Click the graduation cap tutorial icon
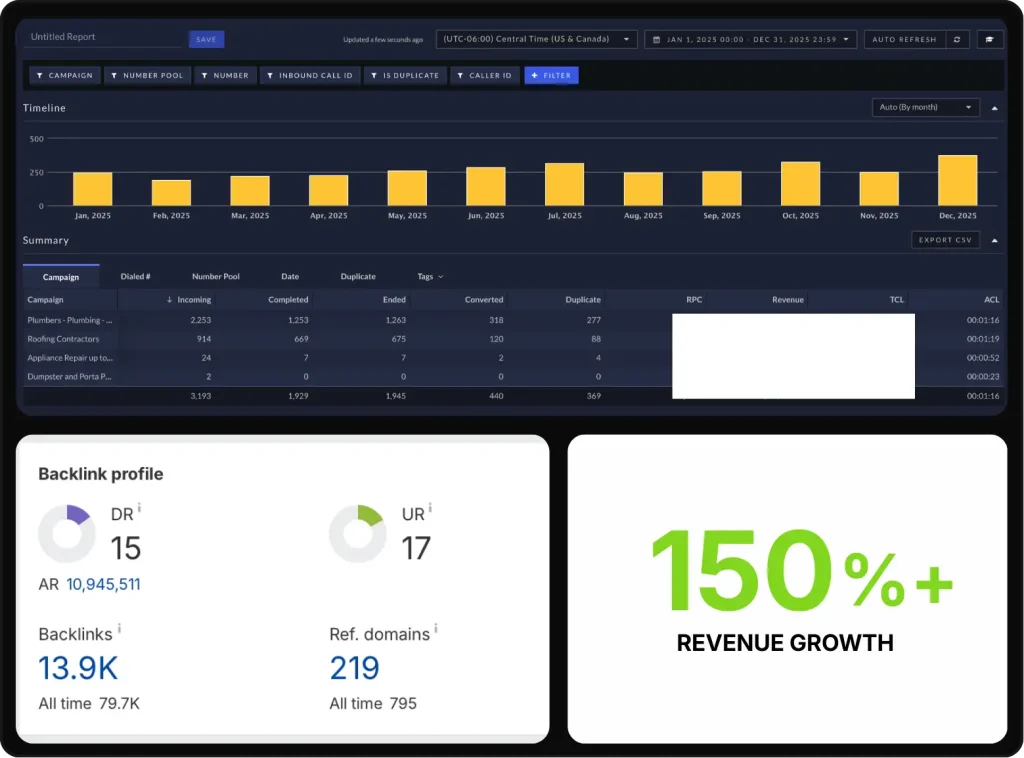This screenshot has width=1024, height=758. point(989,39)
